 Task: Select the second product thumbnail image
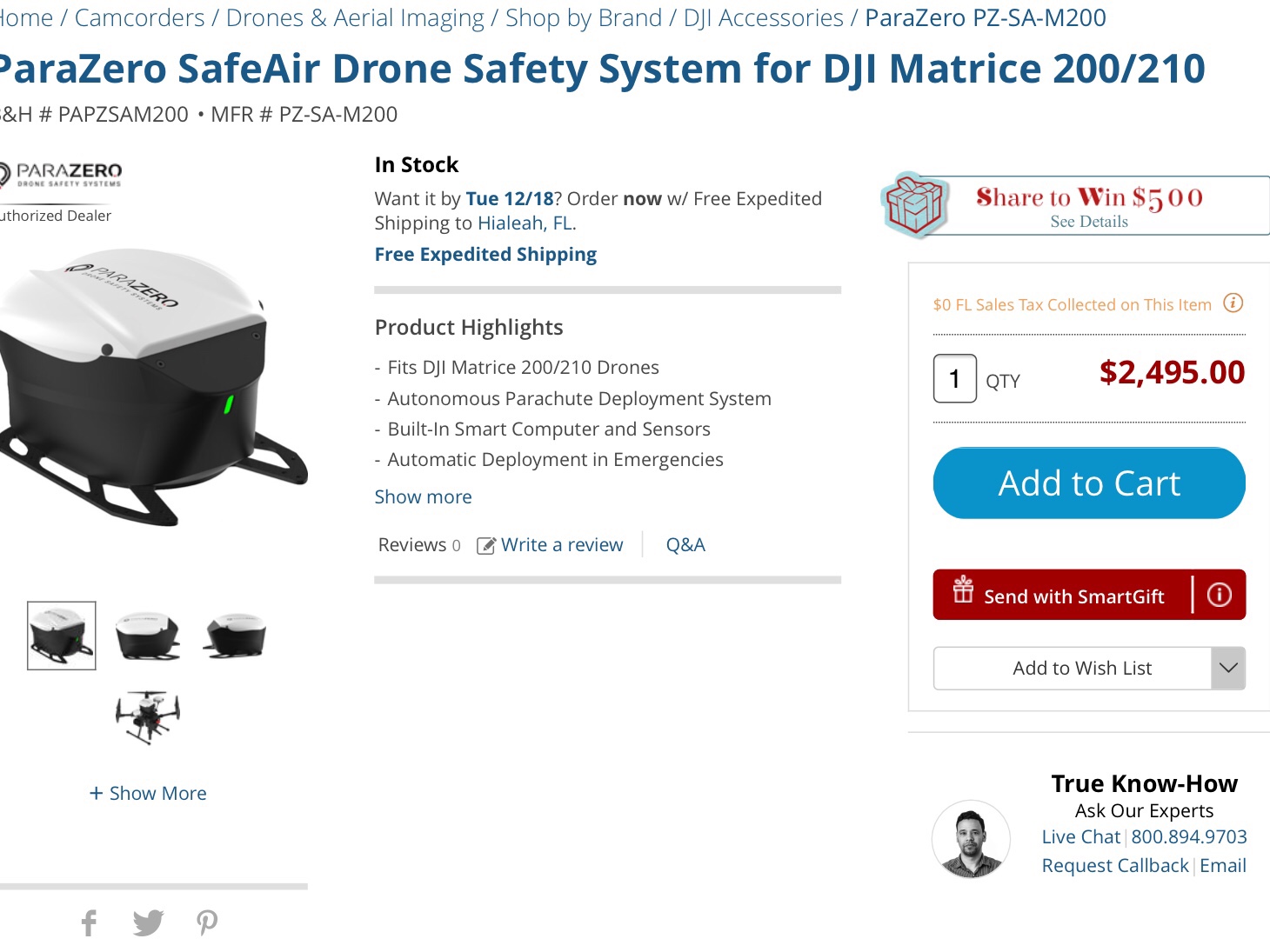point(148,636)
